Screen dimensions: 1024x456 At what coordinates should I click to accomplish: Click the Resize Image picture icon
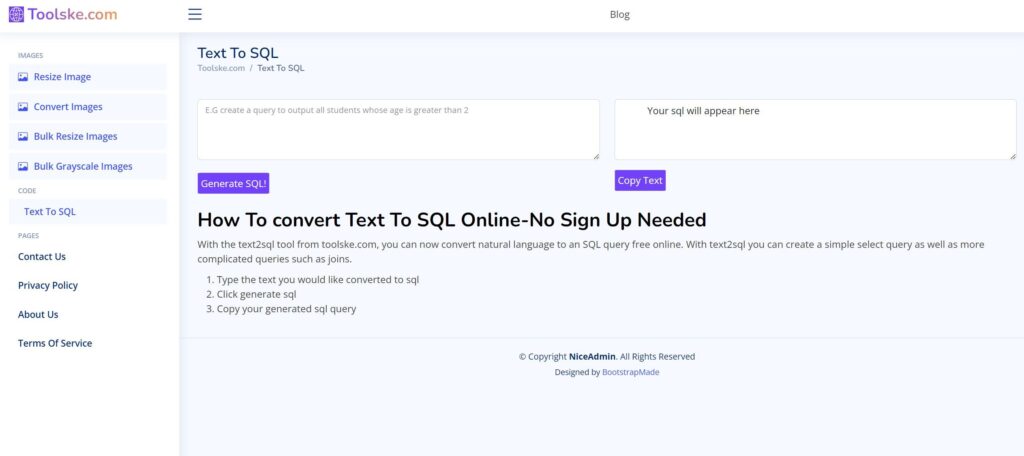coord(23,77)
